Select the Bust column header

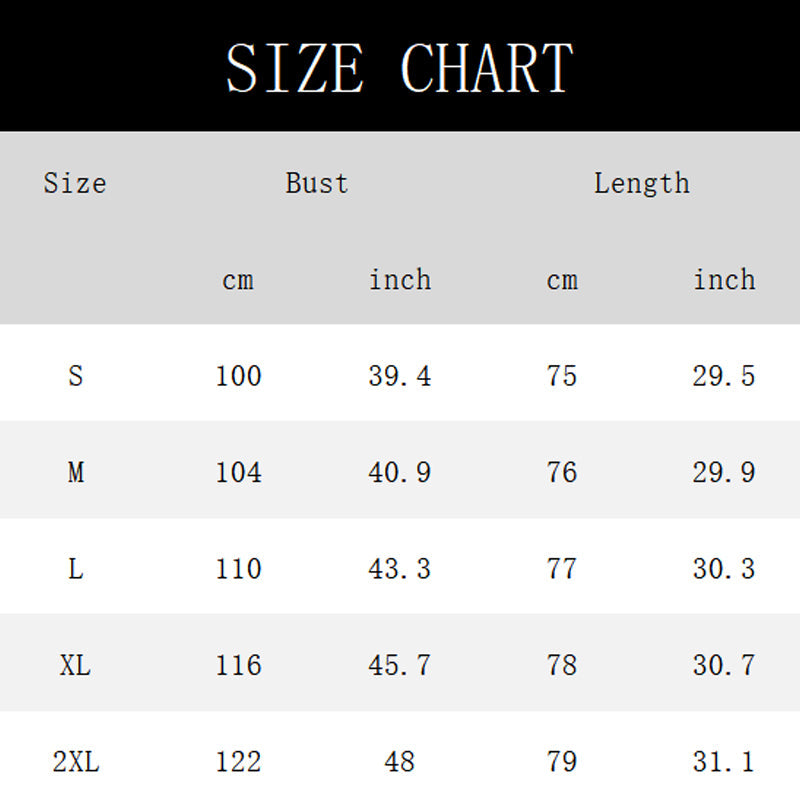tap(317, 183)
